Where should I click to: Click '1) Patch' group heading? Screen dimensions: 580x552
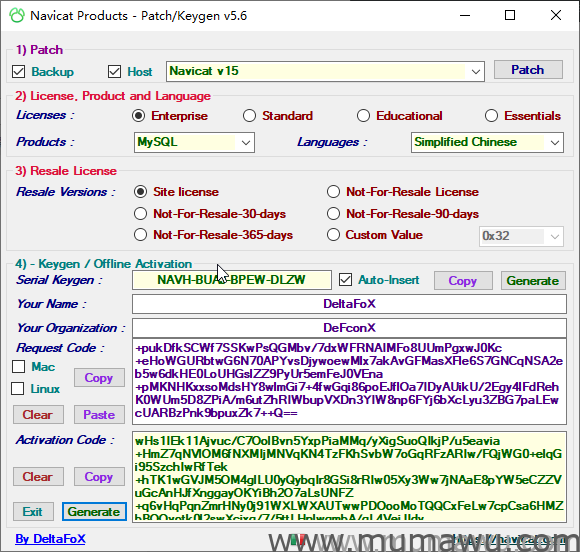pos(39,50)
